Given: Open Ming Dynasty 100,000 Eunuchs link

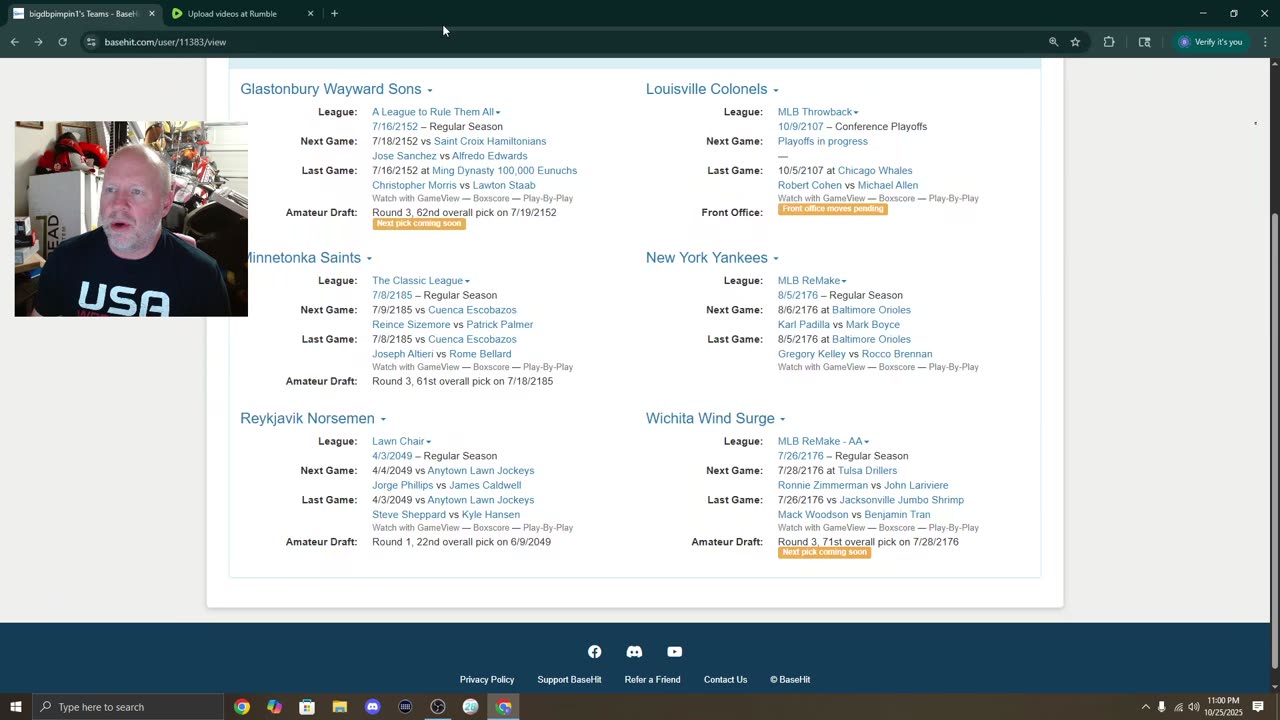Looking at the screenshot, I should click(504, 171).
